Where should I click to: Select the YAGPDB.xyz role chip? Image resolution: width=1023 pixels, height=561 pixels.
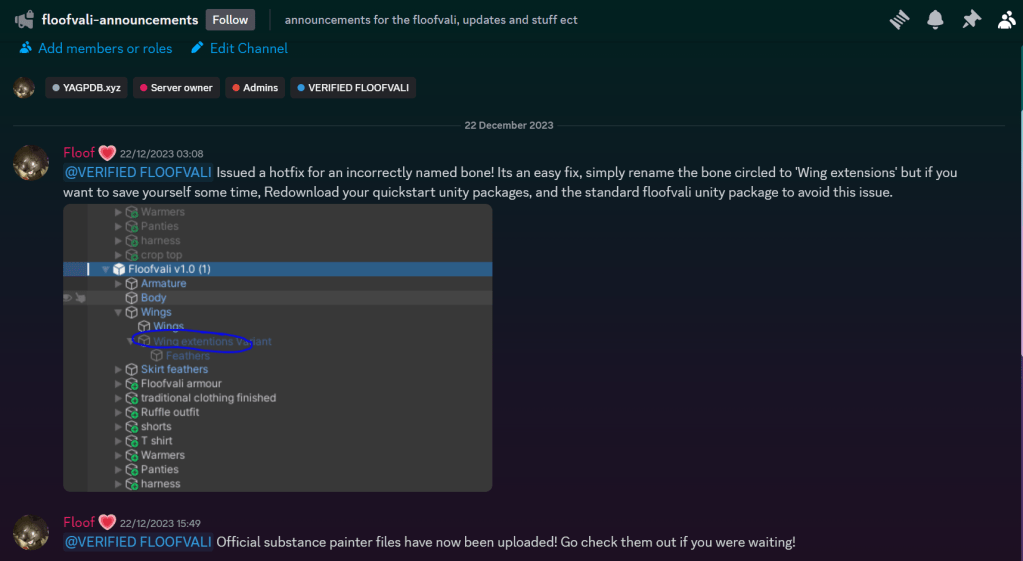86,88
